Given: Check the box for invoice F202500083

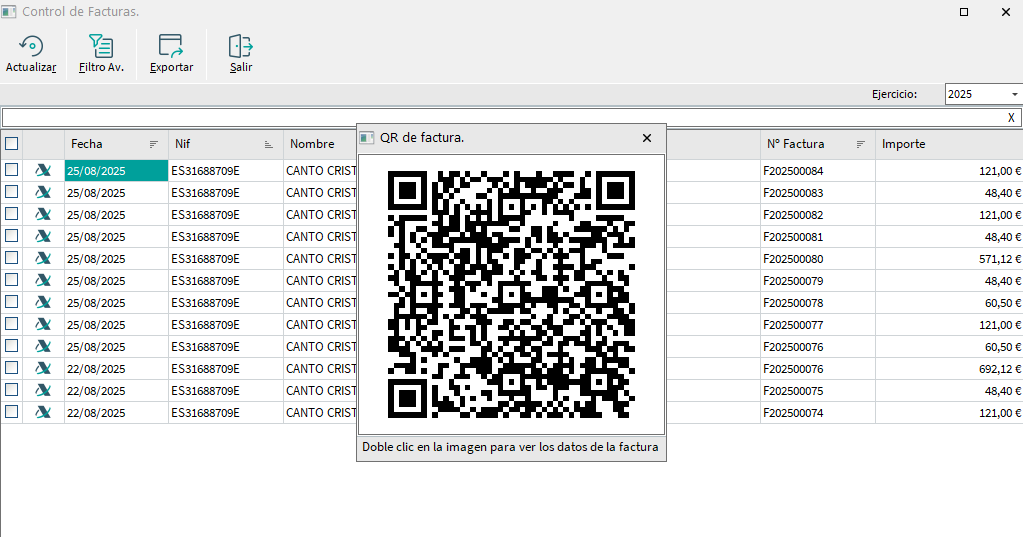Looking at the screenshot, I should pyautogui.click(x=12, y=193).
